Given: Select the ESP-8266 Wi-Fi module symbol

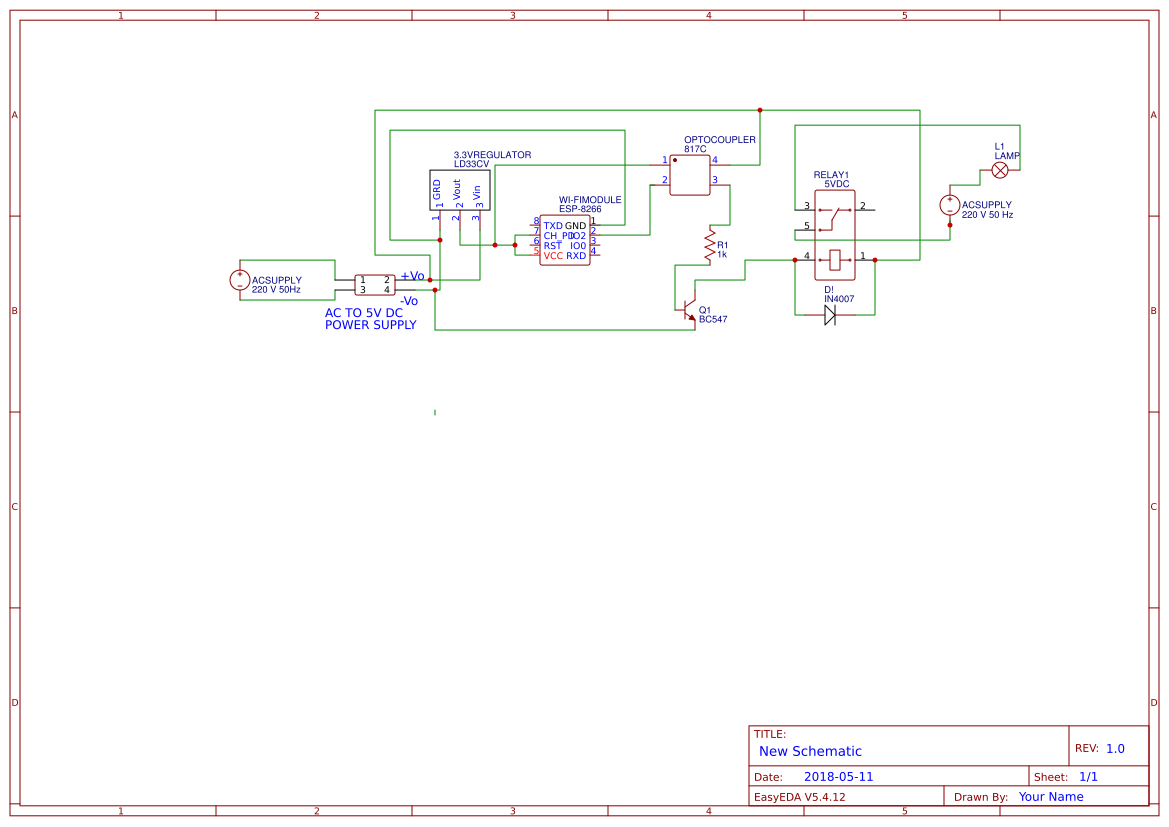Looking at the screenshot, I should point(566,240).
